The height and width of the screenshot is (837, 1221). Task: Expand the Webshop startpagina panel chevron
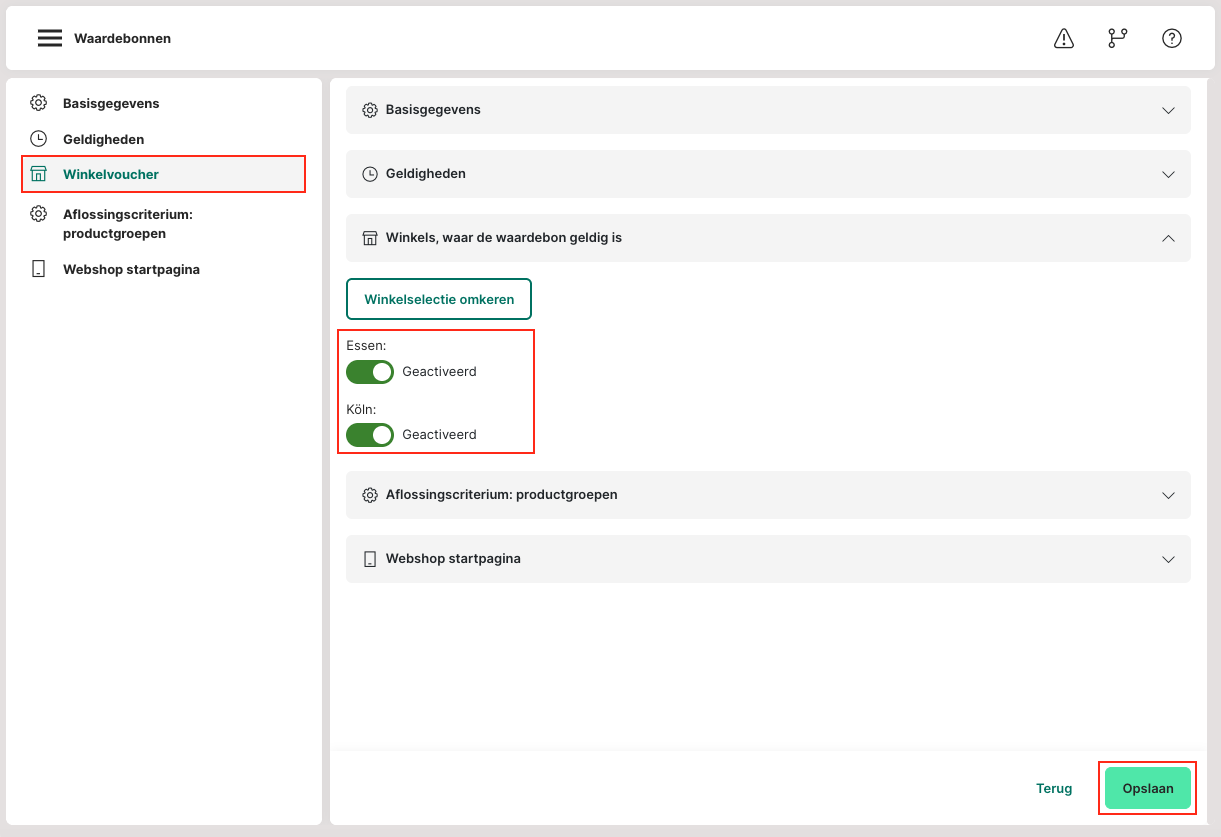1168,559
